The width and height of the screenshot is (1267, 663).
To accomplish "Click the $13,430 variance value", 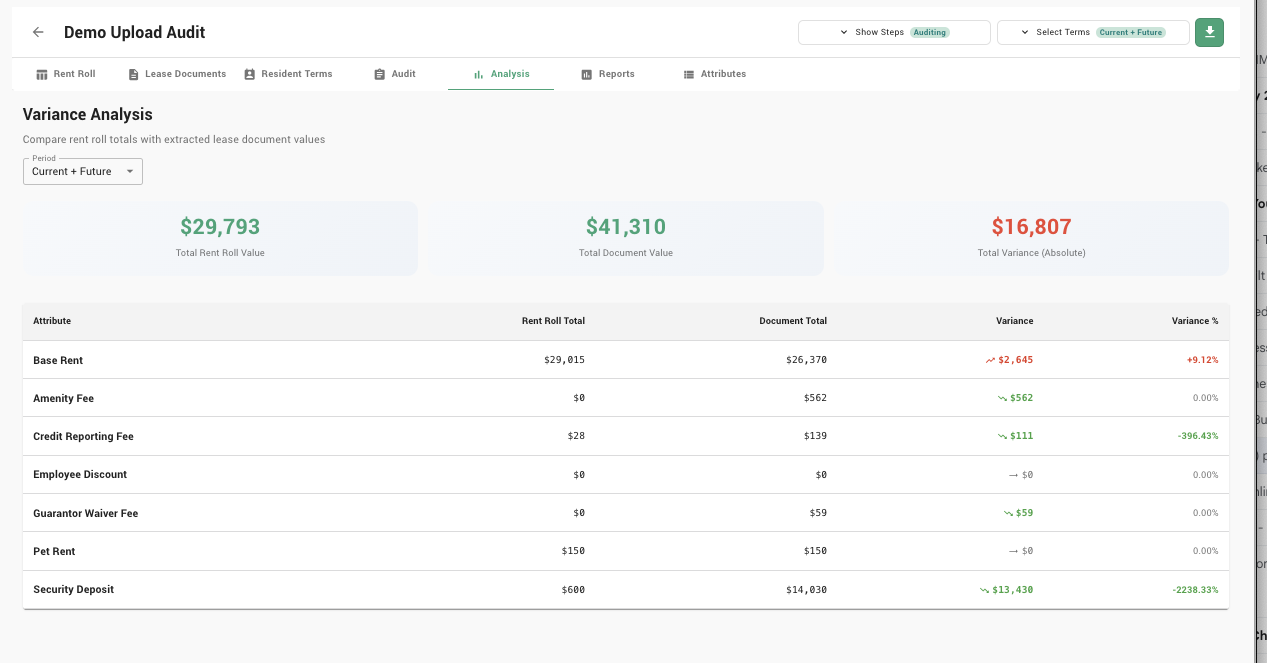I will tap(1013, 590).
